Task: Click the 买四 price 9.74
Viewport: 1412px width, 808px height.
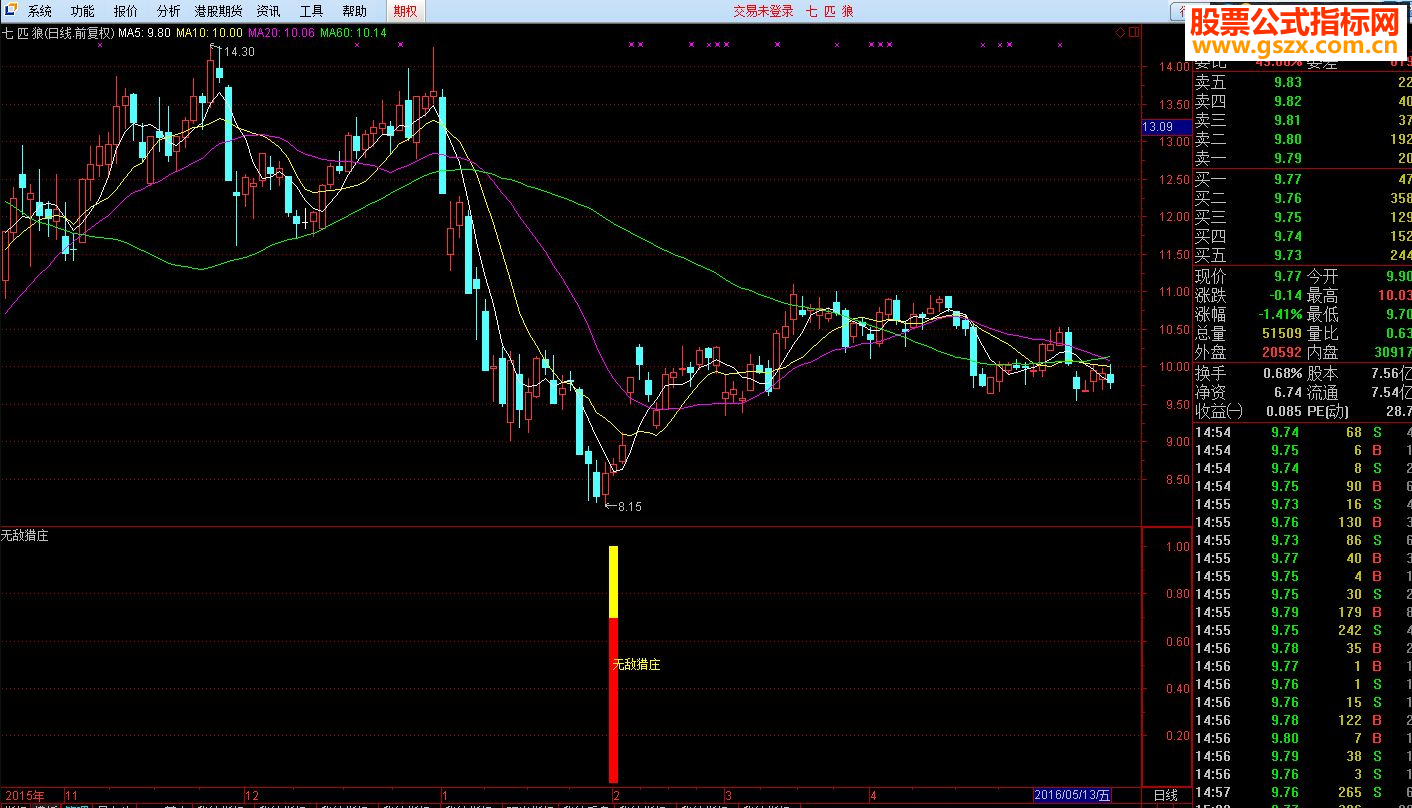Action: [x=1287, y=237]
